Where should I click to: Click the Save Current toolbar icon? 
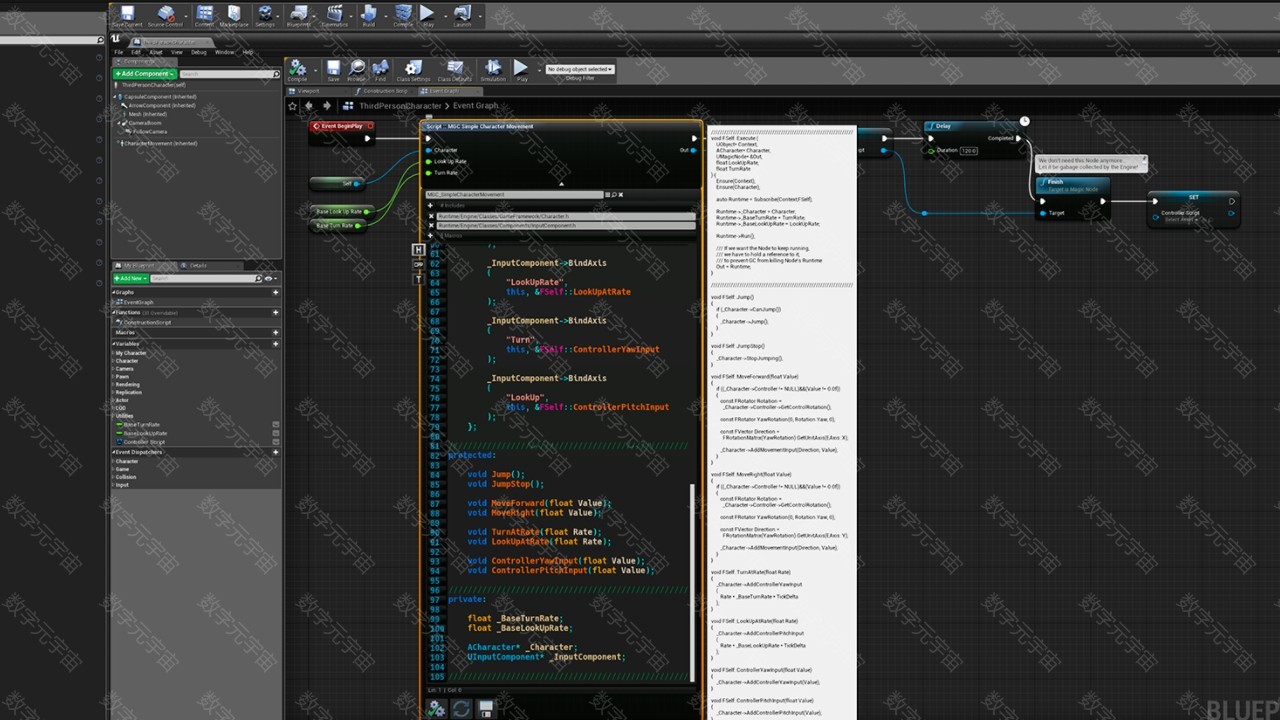click(127, 15)
